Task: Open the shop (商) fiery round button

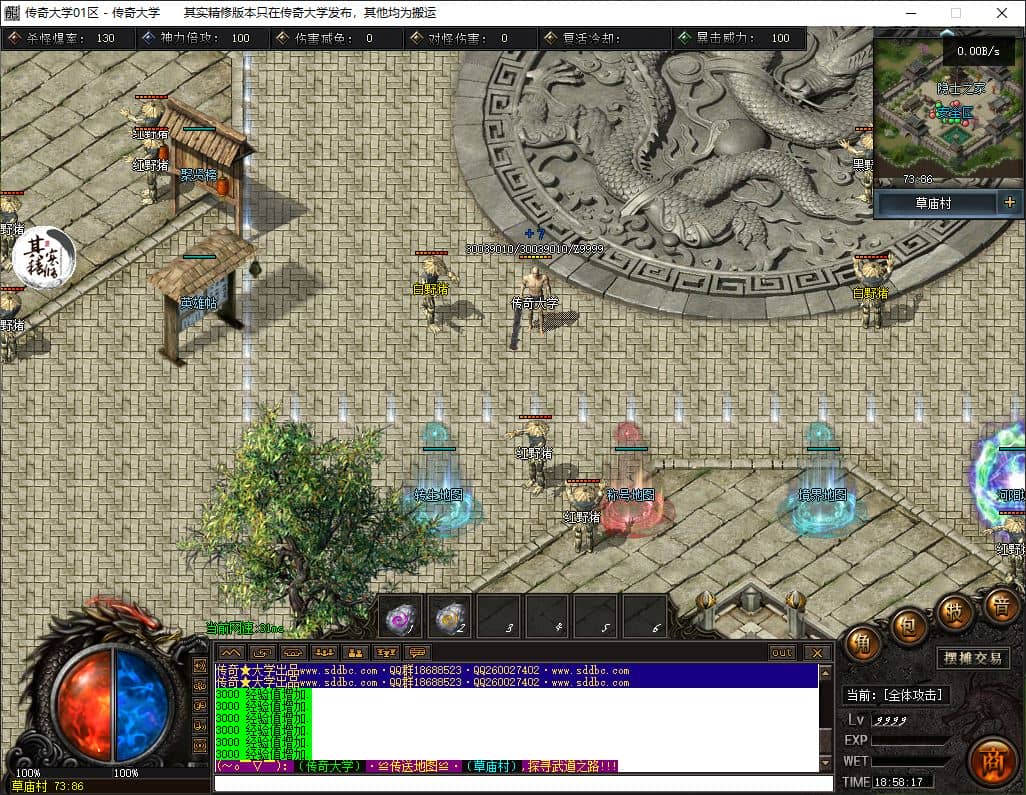Action: tap(992, 762)
